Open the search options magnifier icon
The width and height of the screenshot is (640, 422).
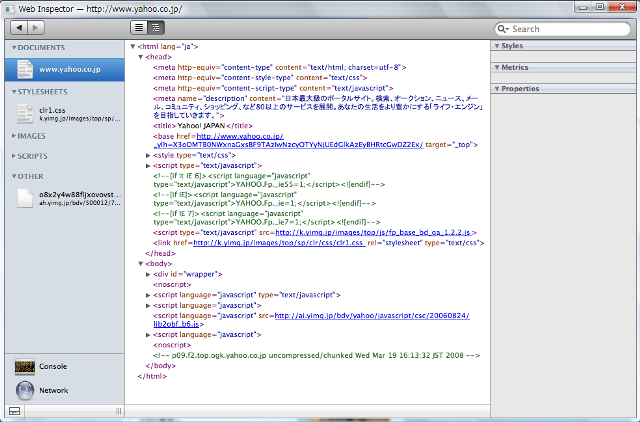click(503, 29)
